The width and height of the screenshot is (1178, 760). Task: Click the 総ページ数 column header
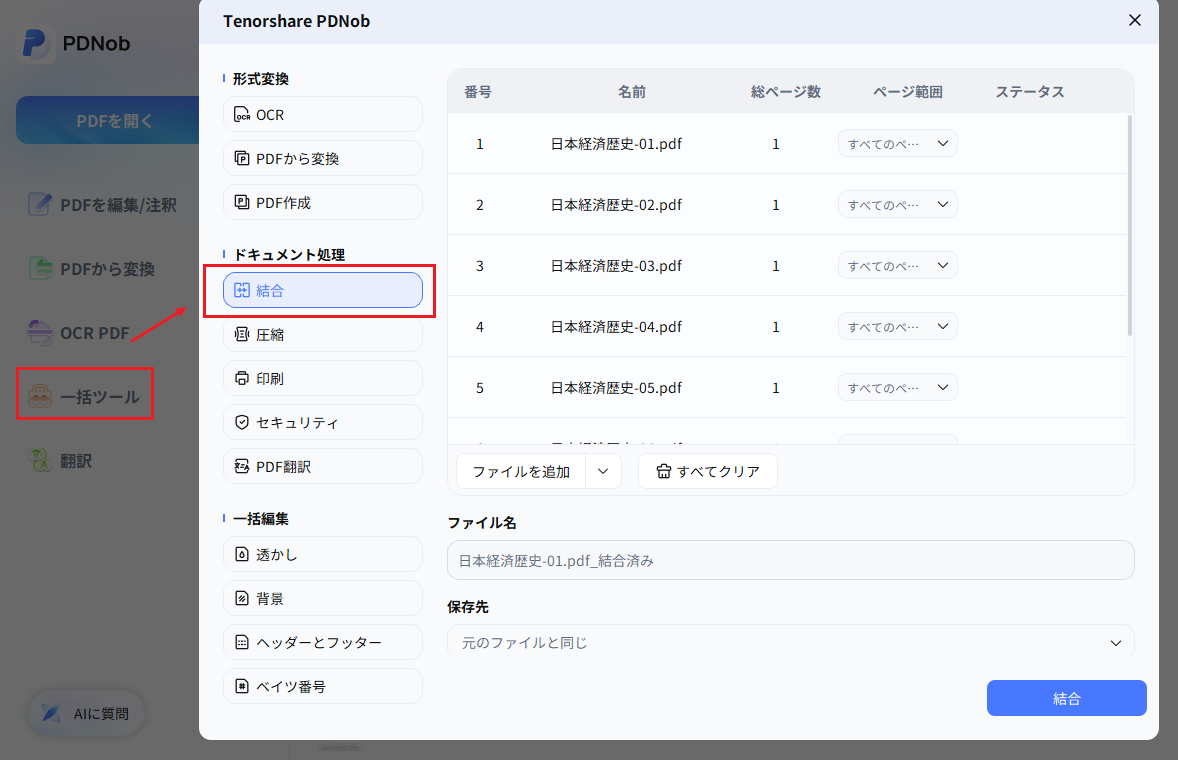pos(786,92)
